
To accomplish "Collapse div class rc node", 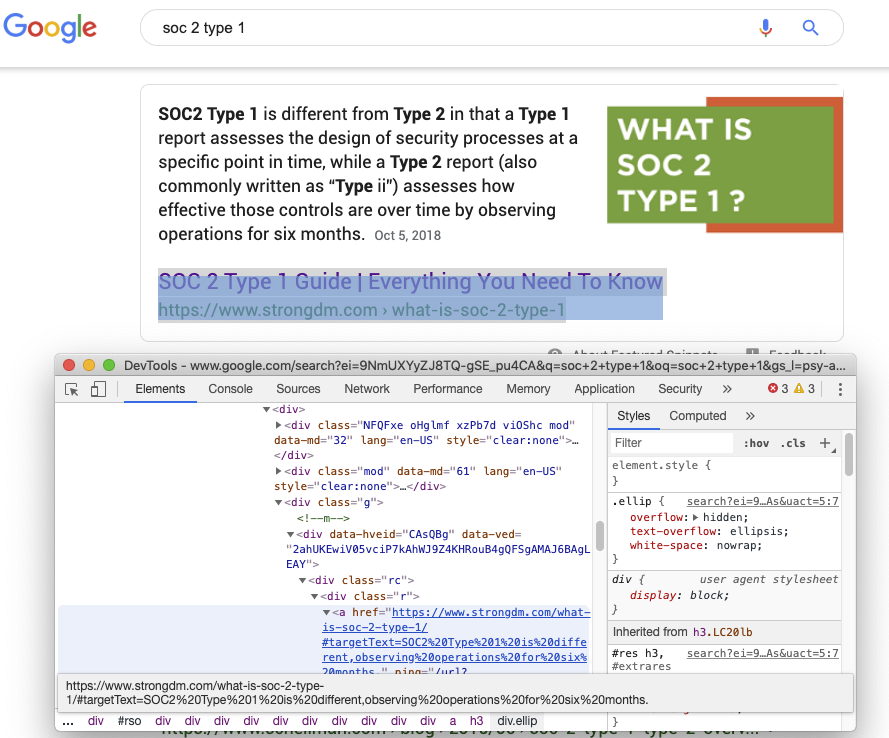I will click(x=303, y=580).
